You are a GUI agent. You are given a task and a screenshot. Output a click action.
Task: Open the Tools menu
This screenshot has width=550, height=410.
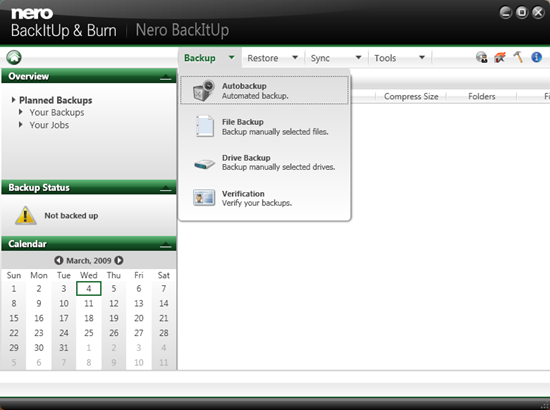pyautogui.click(x=385, y=58)
